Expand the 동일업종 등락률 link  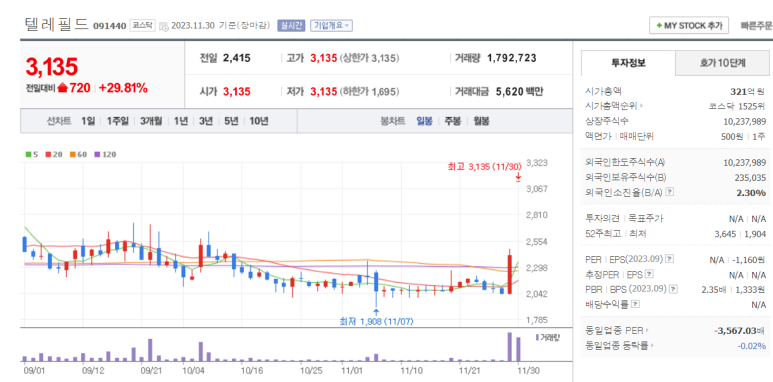pos(653,346)
